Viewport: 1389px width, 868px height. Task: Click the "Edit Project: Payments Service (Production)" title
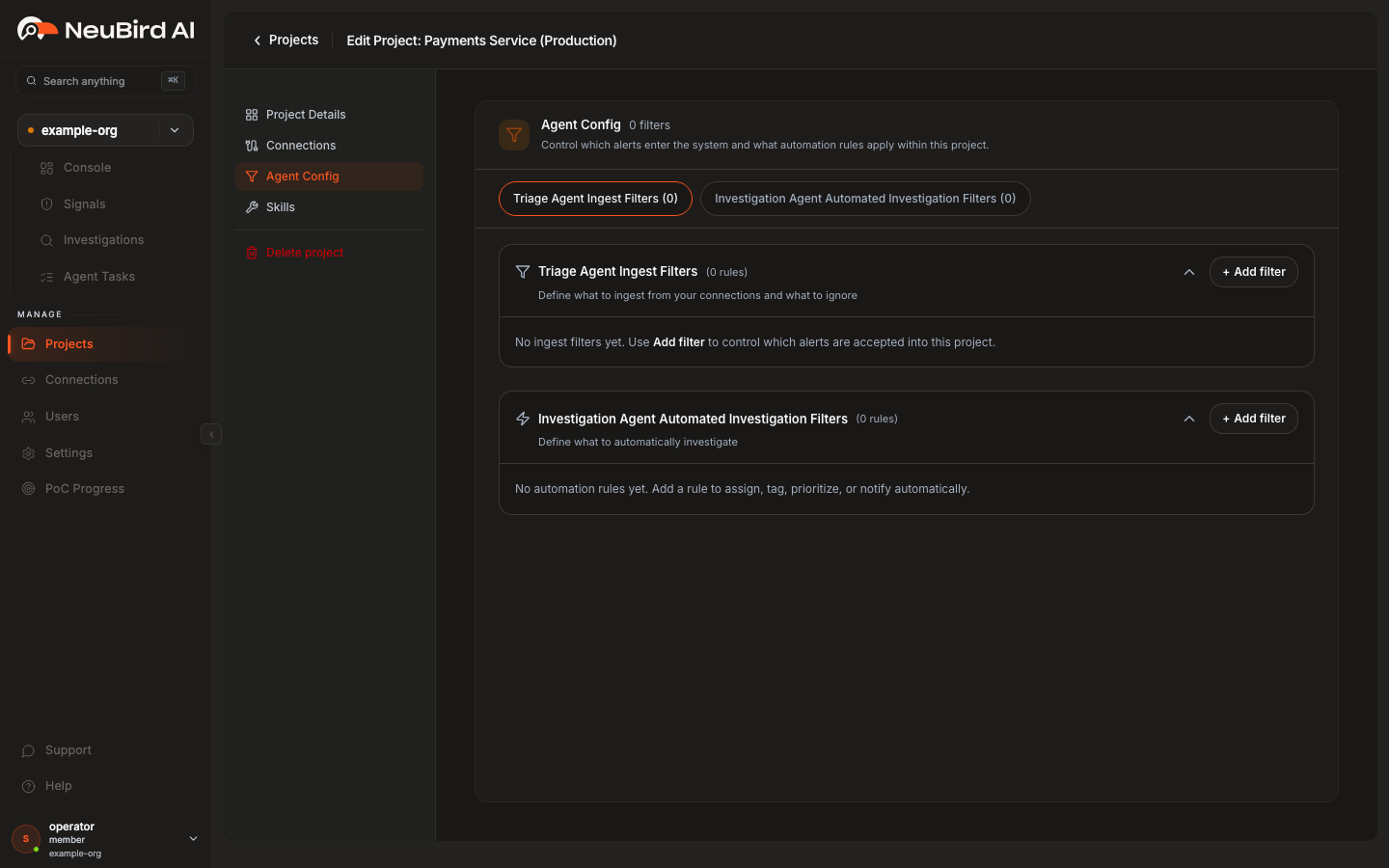(x=481, y=41)
